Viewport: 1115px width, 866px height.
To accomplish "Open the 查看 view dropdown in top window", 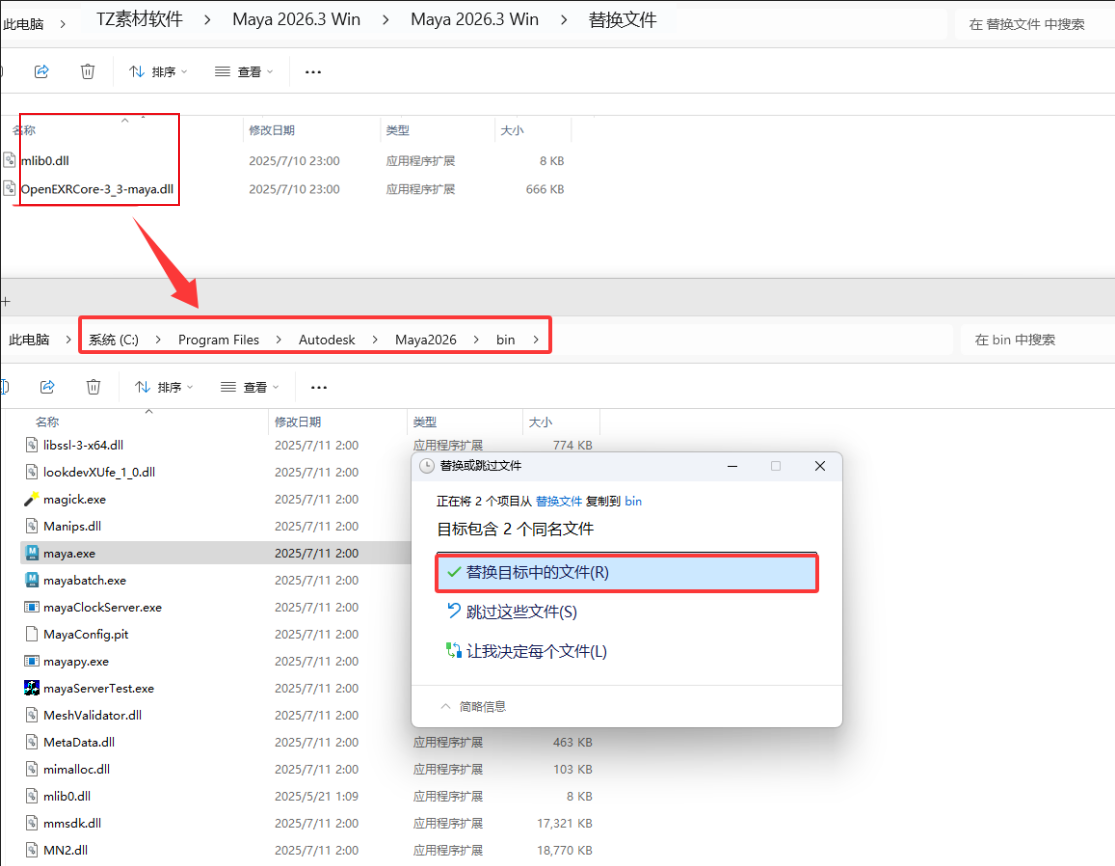I will (x=244, y=72).
